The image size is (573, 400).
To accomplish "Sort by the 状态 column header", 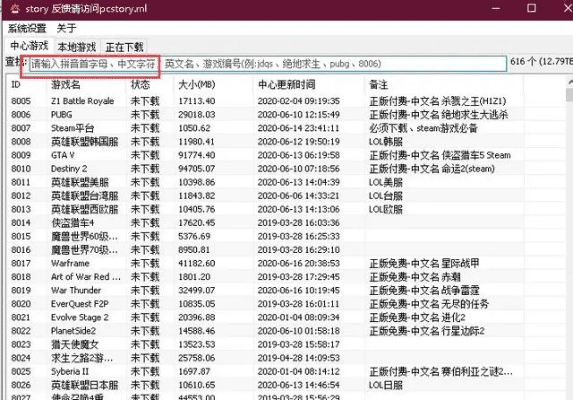I will [x=150, y=85].
